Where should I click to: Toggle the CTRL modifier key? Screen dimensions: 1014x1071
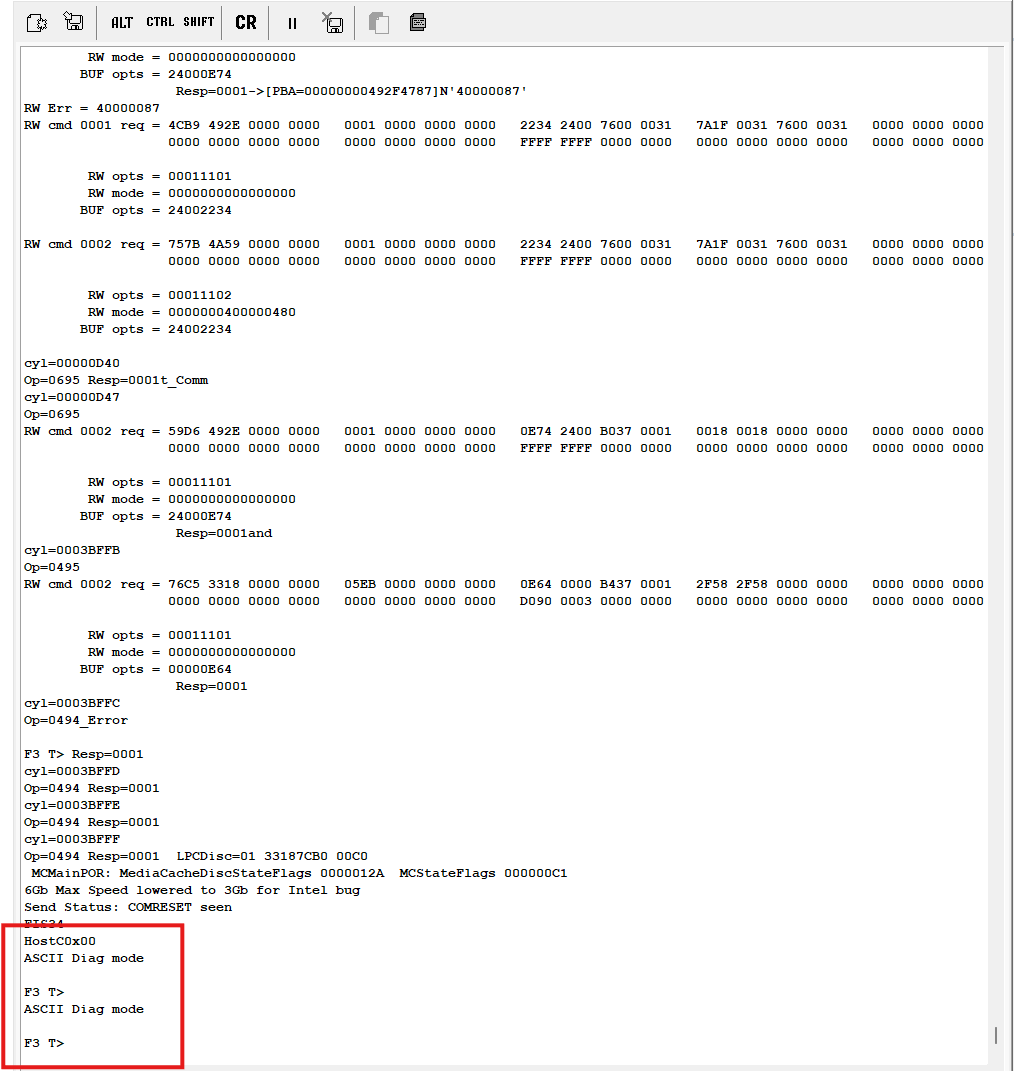(160, 21)
